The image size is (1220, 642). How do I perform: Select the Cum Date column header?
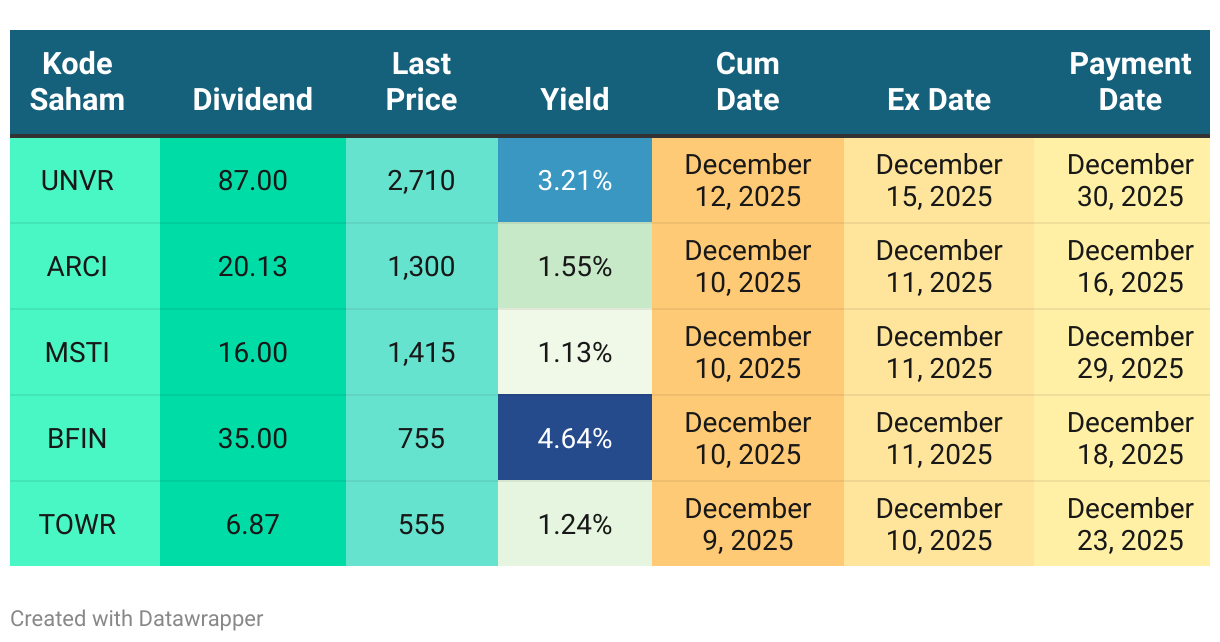(x=747, y=82)
